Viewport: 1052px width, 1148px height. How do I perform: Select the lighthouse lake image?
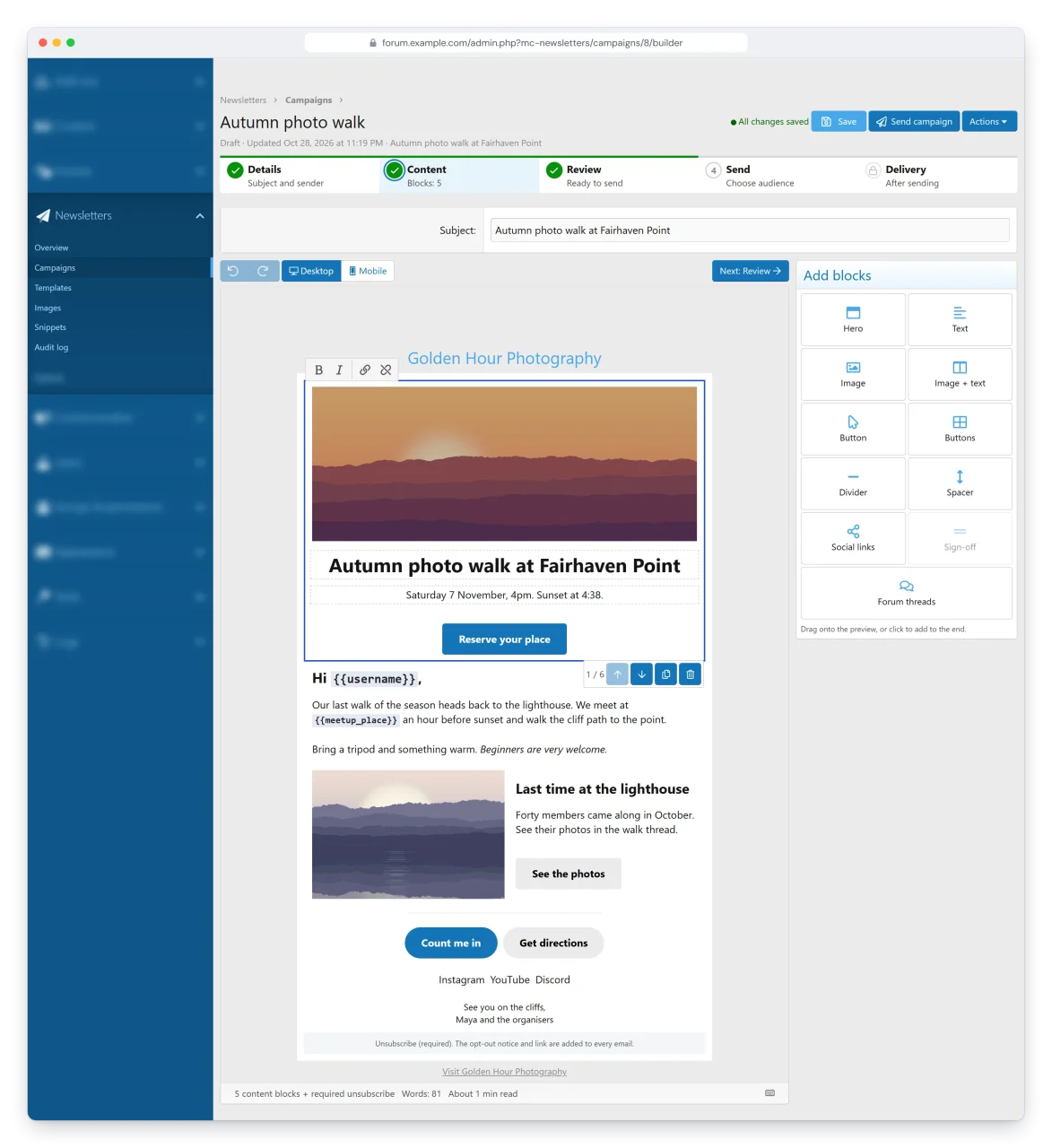tap(408, 834)
